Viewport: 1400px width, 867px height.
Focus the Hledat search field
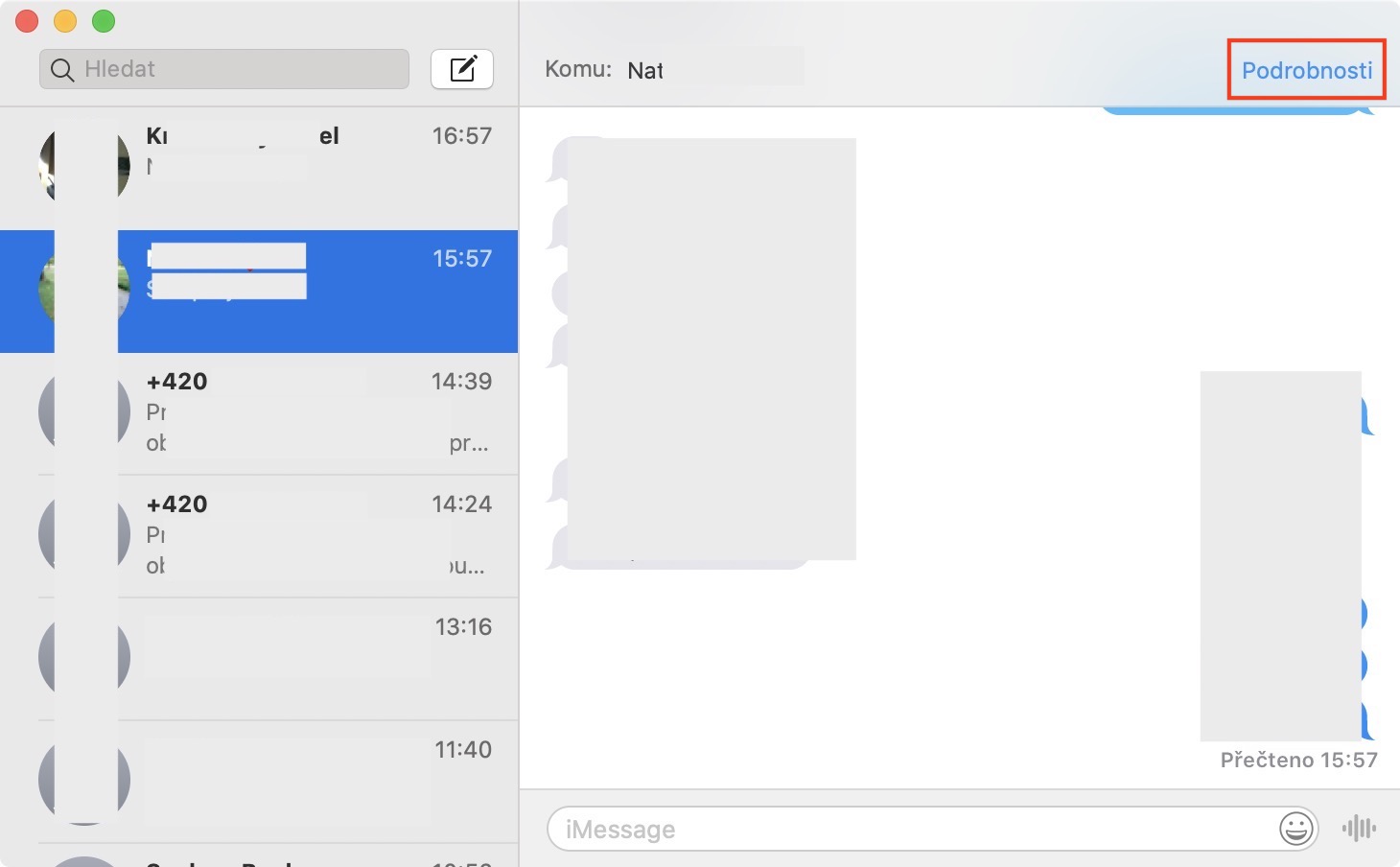(x=224, y=69)
